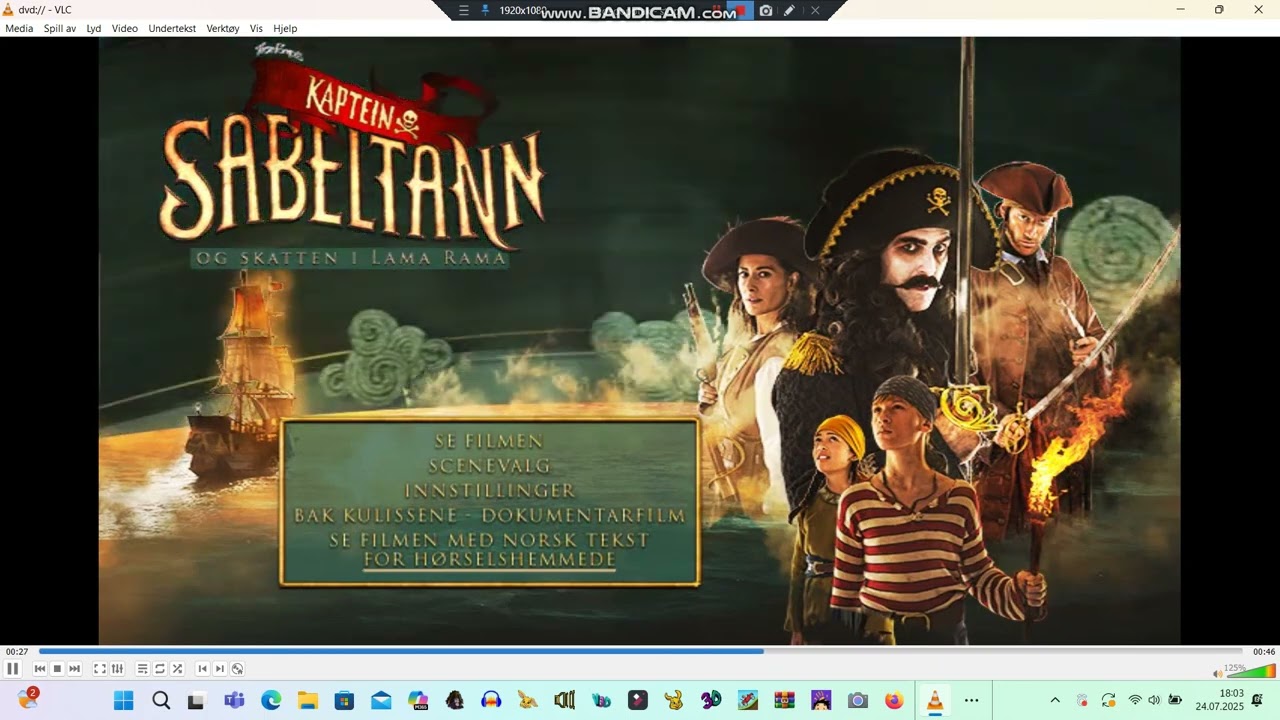Open the Spill av menu
1280x720 pixels.
(x=60, y=28)
